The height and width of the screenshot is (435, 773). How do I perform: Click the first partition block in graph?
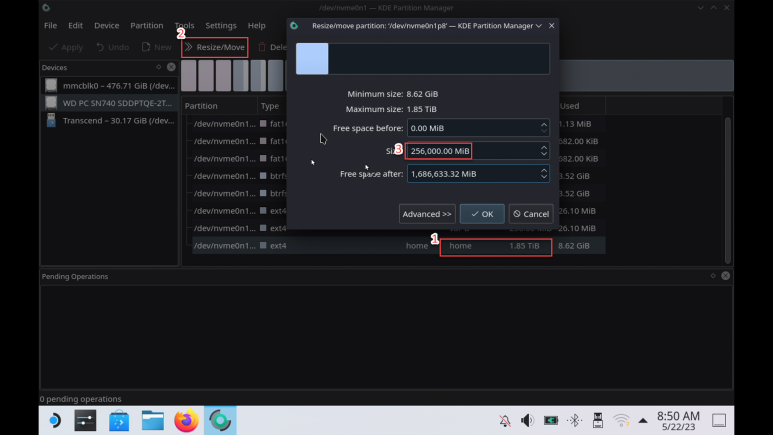point(188,75)
